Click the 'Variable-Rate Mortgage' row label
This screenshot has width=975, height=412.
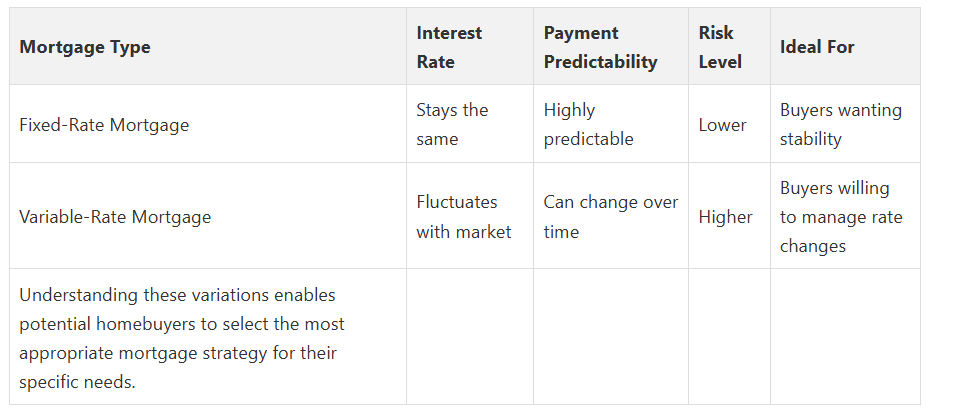(x=115, y=217)
